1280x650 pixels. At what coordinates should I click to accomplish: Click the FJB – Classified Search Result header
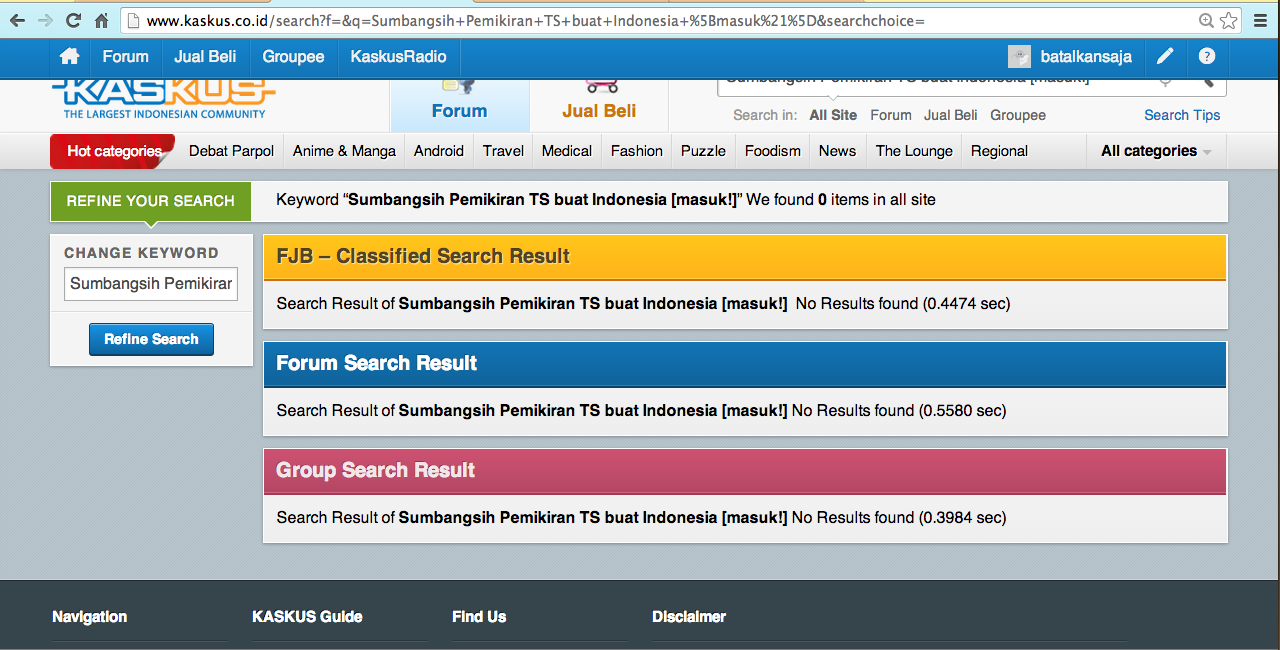745,257
